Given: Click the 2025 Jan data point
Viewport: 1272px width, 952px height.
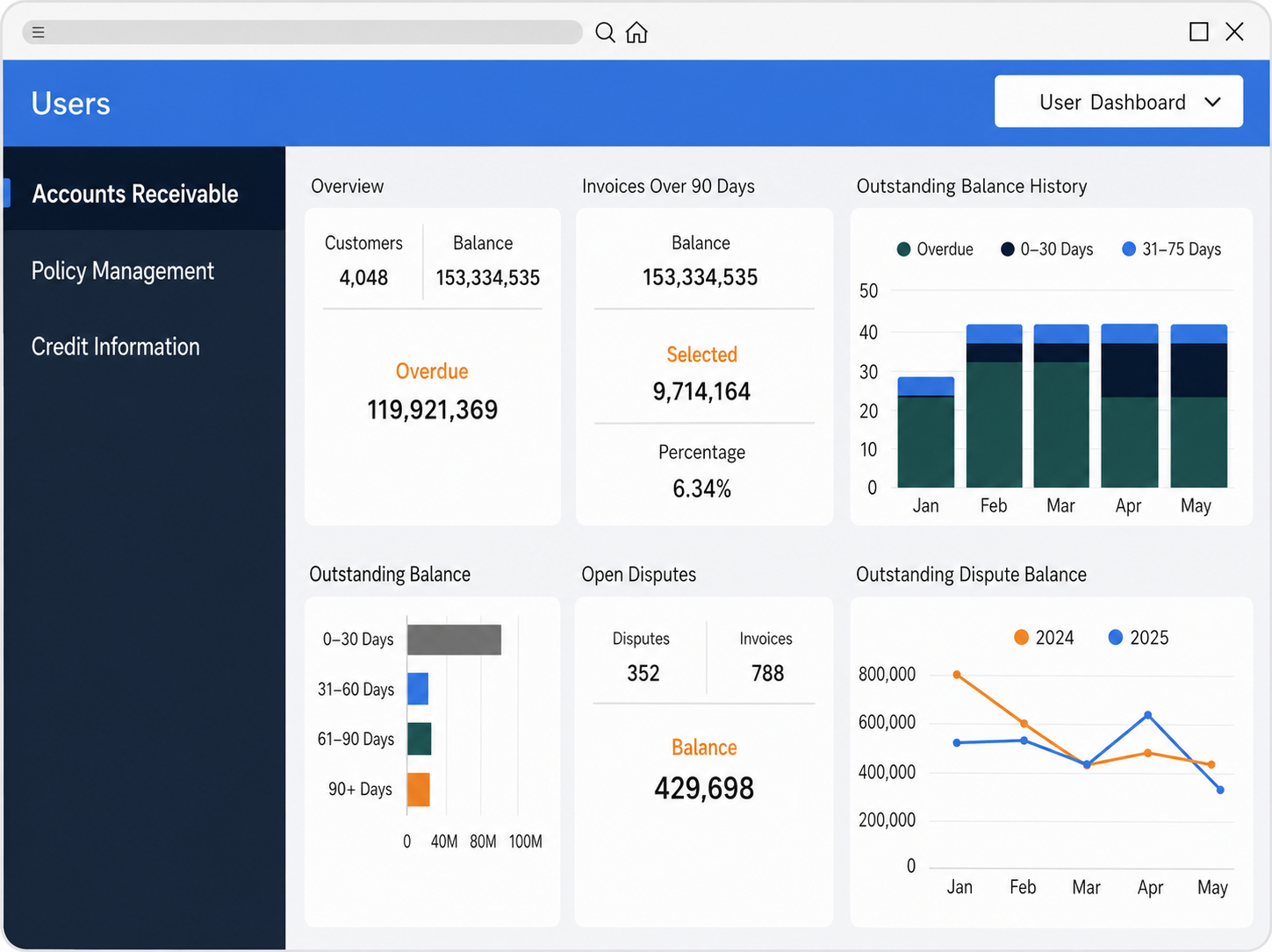Looking at the screenshot, I should pyautogui.click(x=957, y=742).
